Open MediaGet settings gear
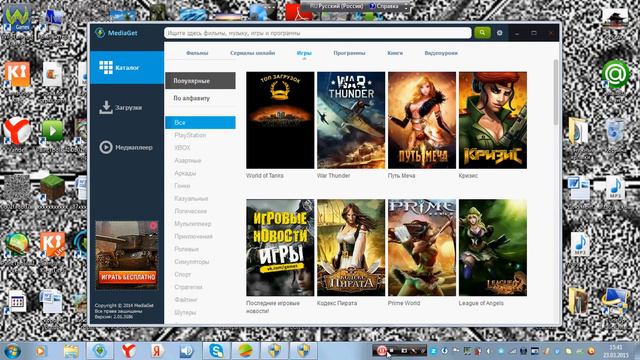Image resolution: width=640 pixels, height=360 pixels. pos(500,33)
